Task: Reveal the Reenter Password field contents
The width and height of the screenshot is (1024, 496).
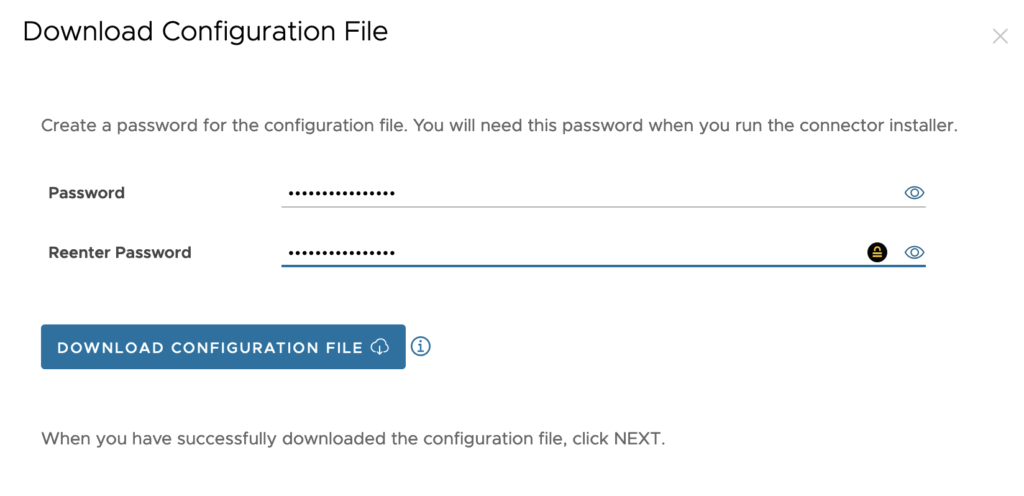Action: click(x=914, y=253)
